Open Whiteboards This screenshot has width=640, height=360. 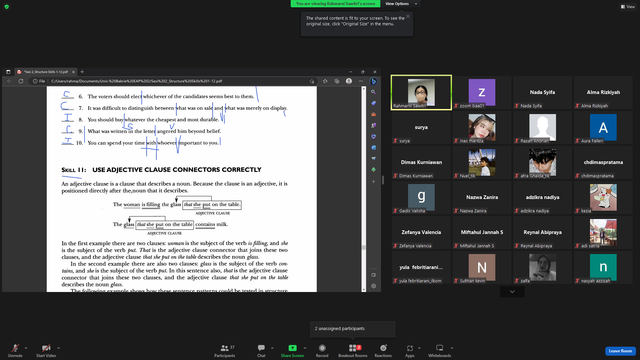pyautogui.click(x=440, y=350)
